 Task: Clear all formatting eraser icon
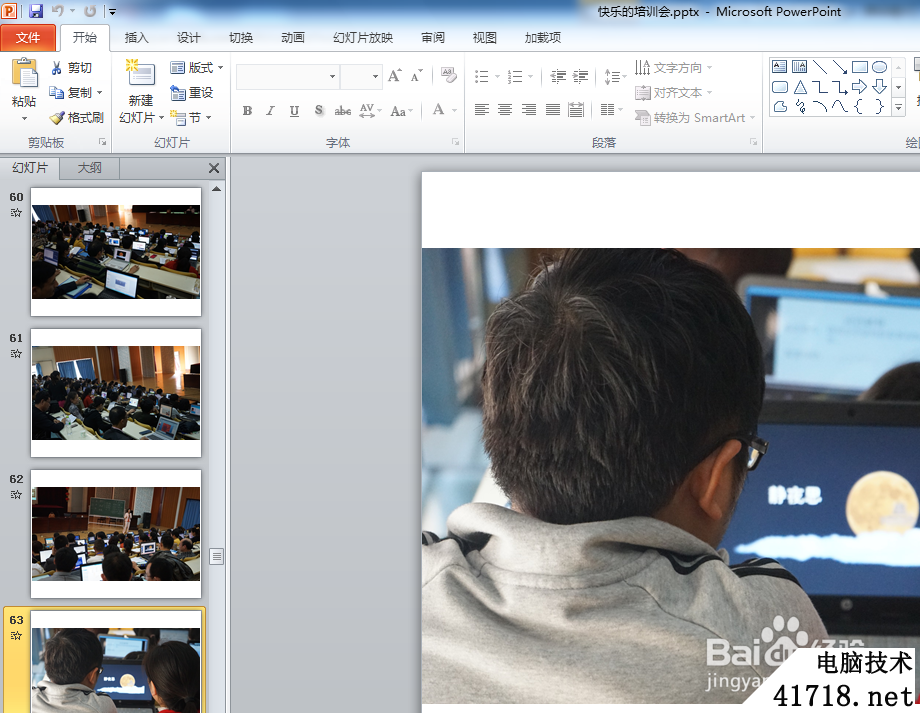click(x=449, y=75)
